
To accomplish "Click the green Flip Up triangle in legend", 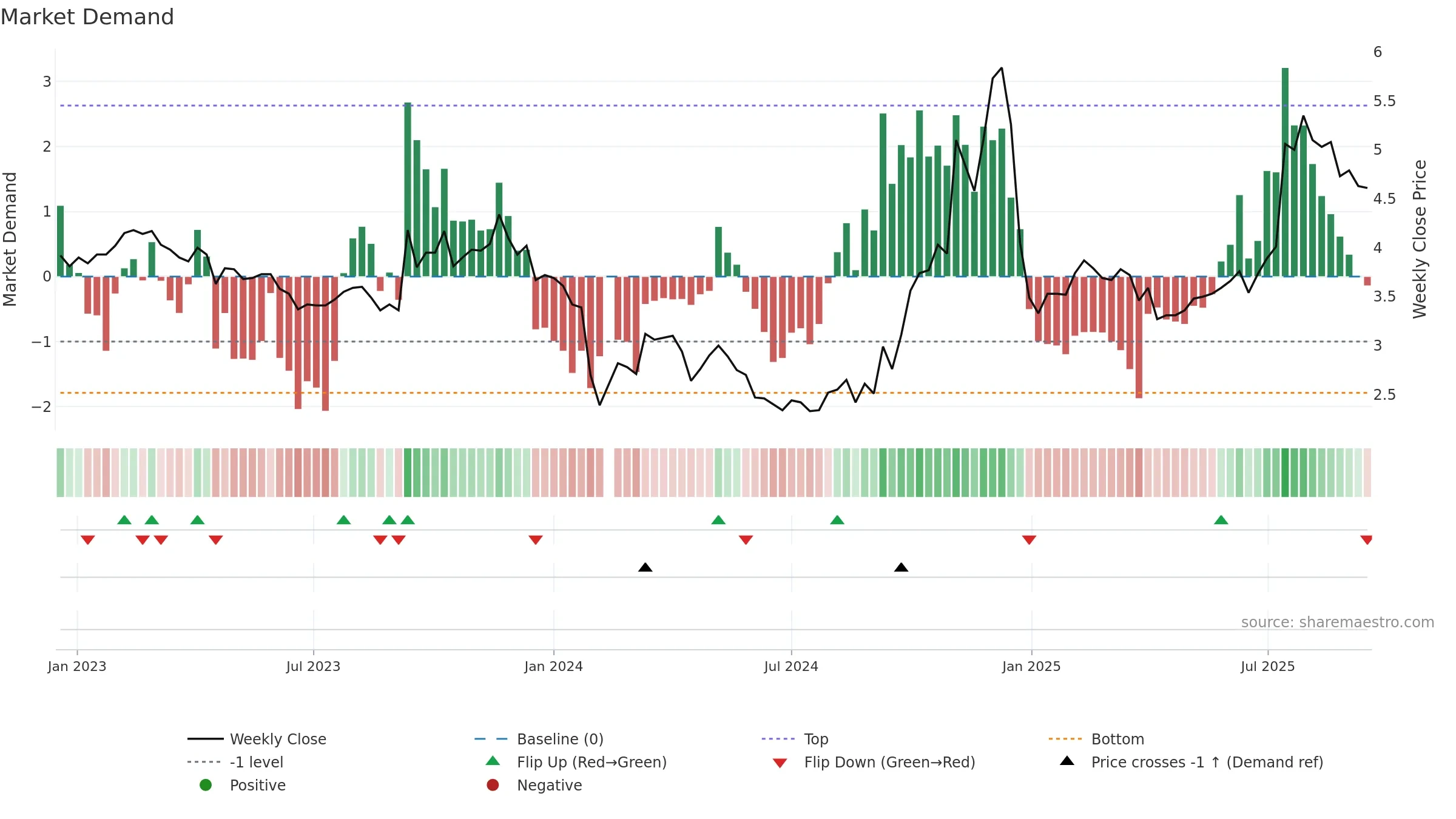I will coord(493,761).
